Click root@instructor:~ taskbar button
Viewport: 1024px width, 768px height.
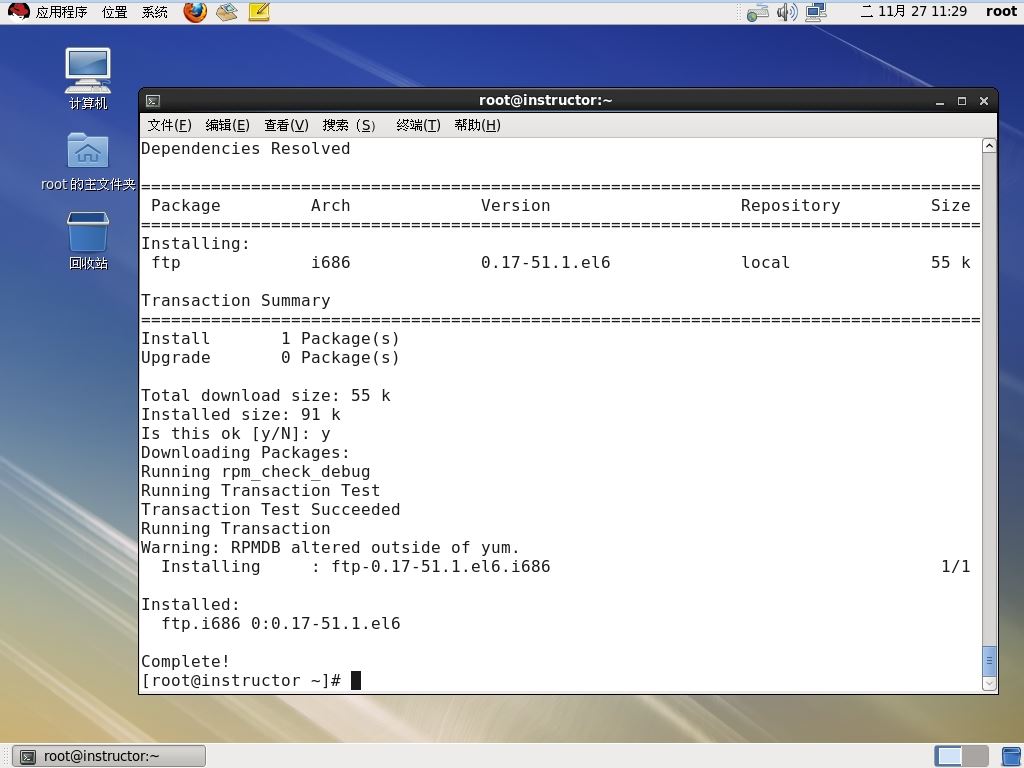point(109,756)
